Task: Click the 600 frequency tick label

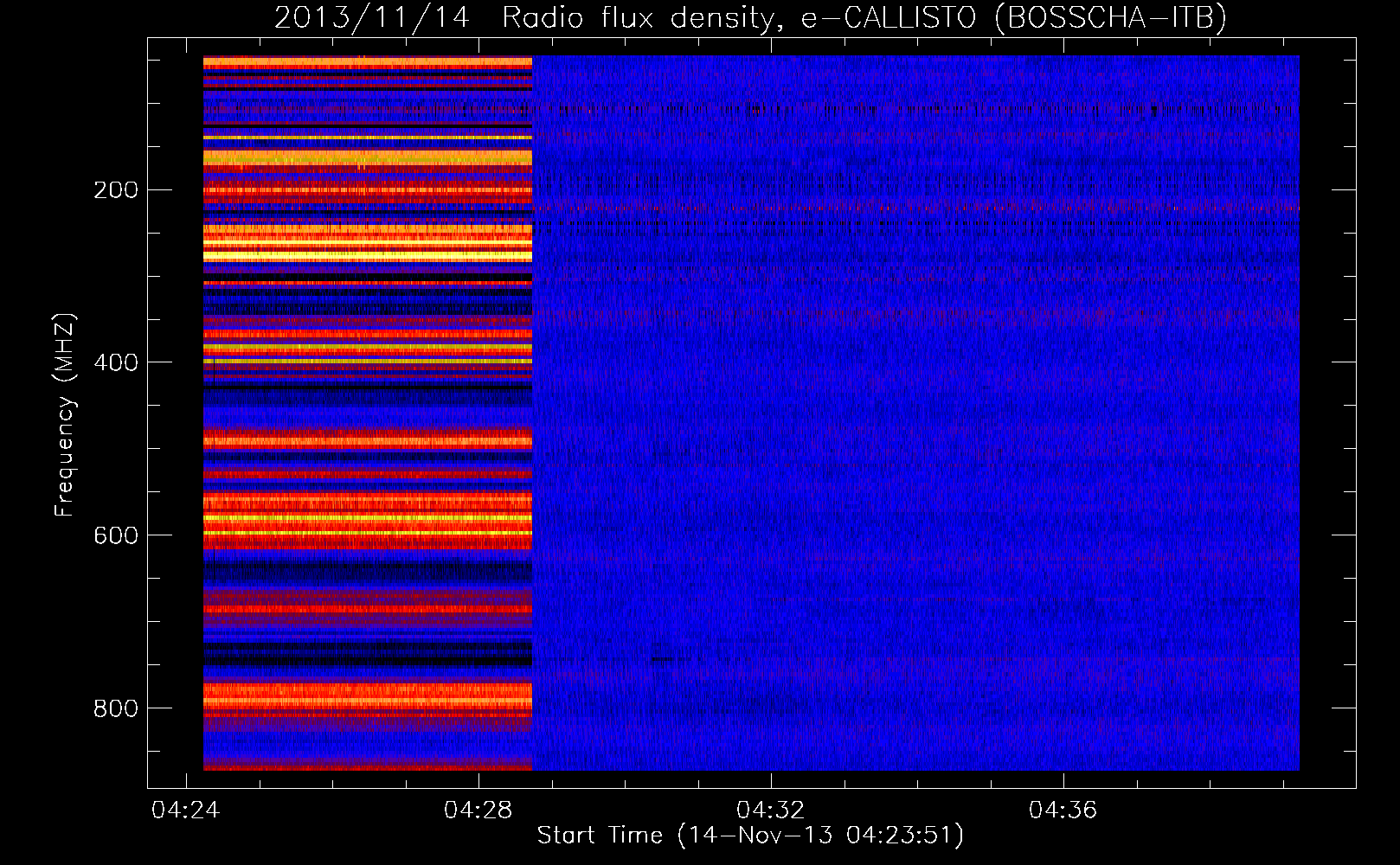Action: pos(116,535)
